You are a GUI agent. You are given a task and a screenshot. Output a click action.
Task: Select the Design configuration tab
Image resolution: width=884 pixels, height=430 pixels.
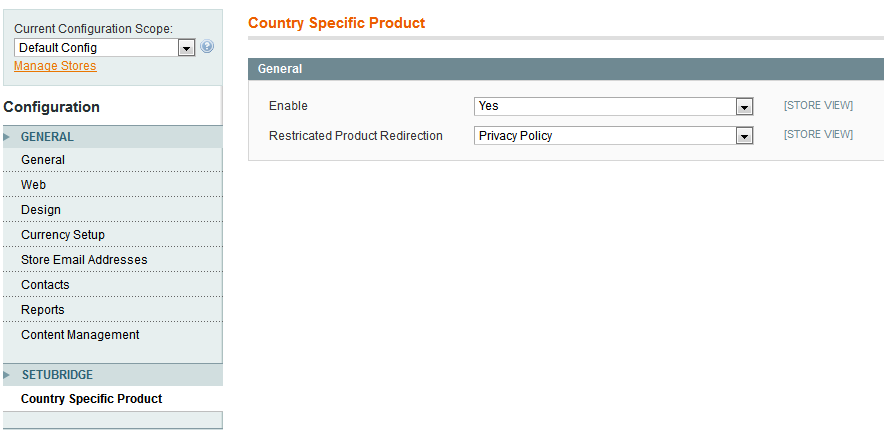pyautogui.click(x=41, y=210)
